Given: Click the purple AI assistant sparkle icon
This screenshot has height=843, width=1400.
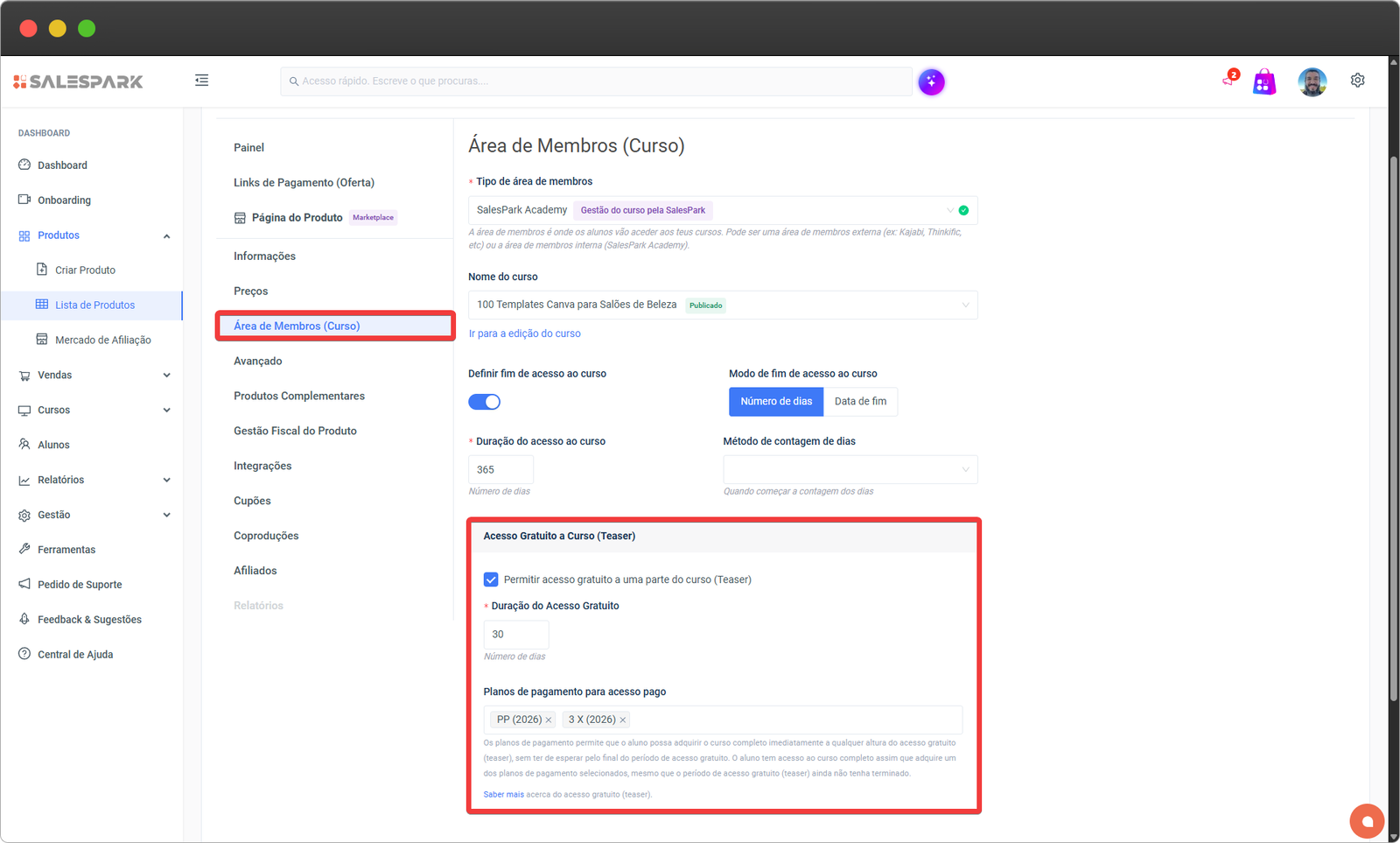Looking at the screenshot, I should pyautogui.click(x=931, y=81).
